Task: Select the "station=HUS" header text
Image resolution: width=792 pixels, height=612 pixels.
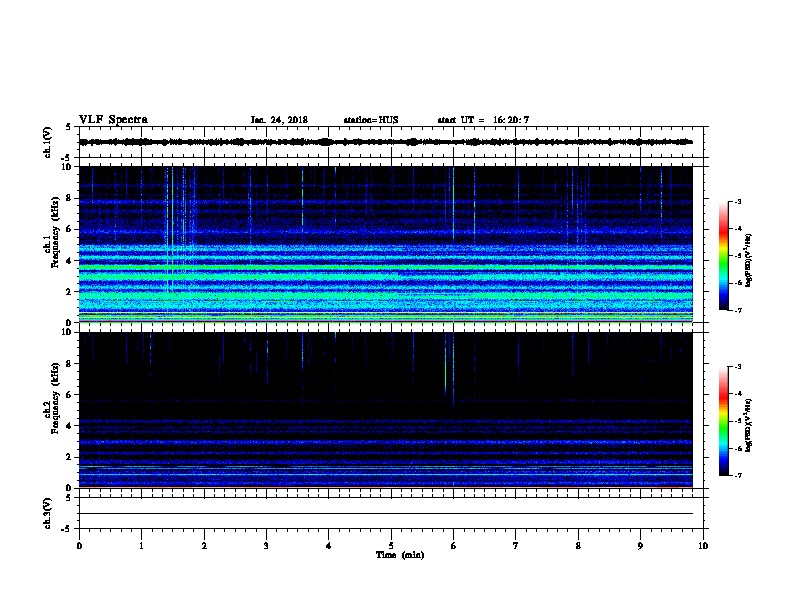Action: coord(371,120)
